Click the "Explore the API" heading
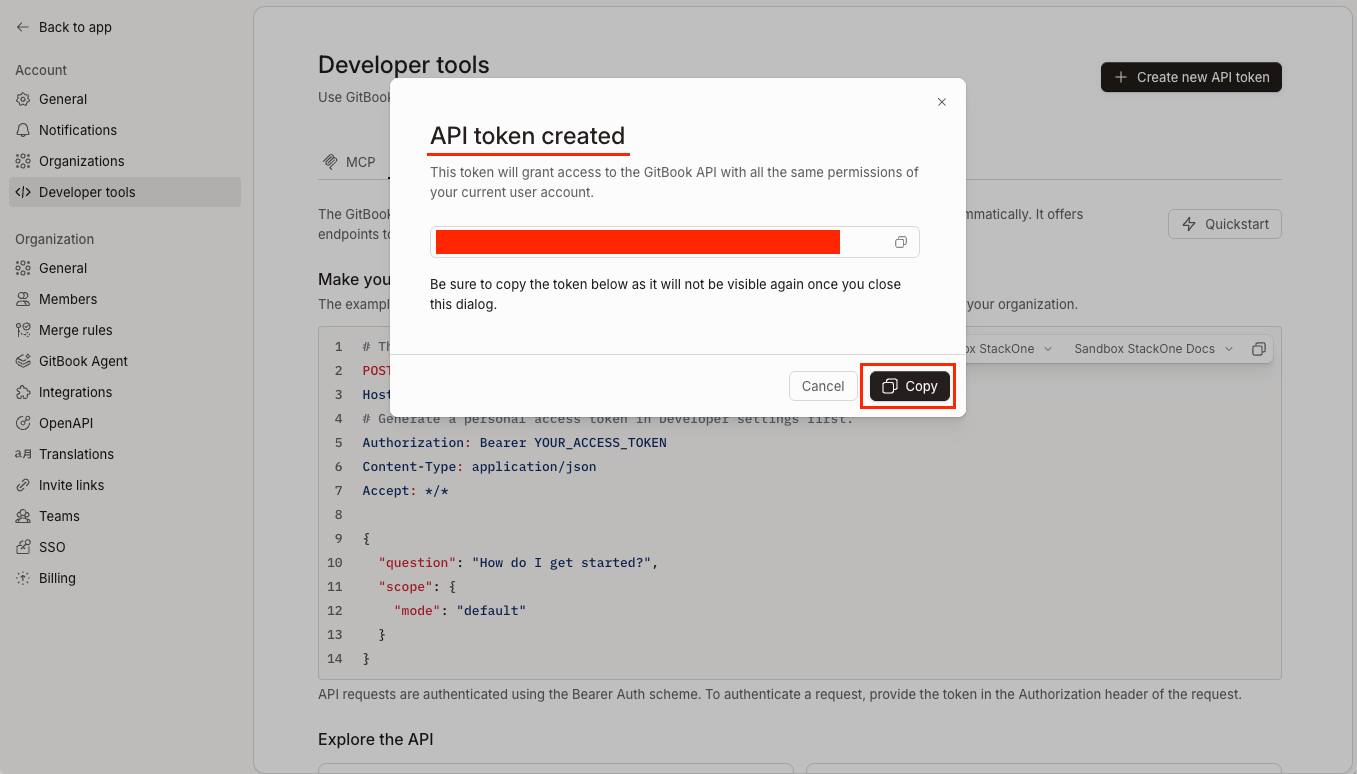The width and height of the screenshot is (1357, 774). [x=375, y=739]
